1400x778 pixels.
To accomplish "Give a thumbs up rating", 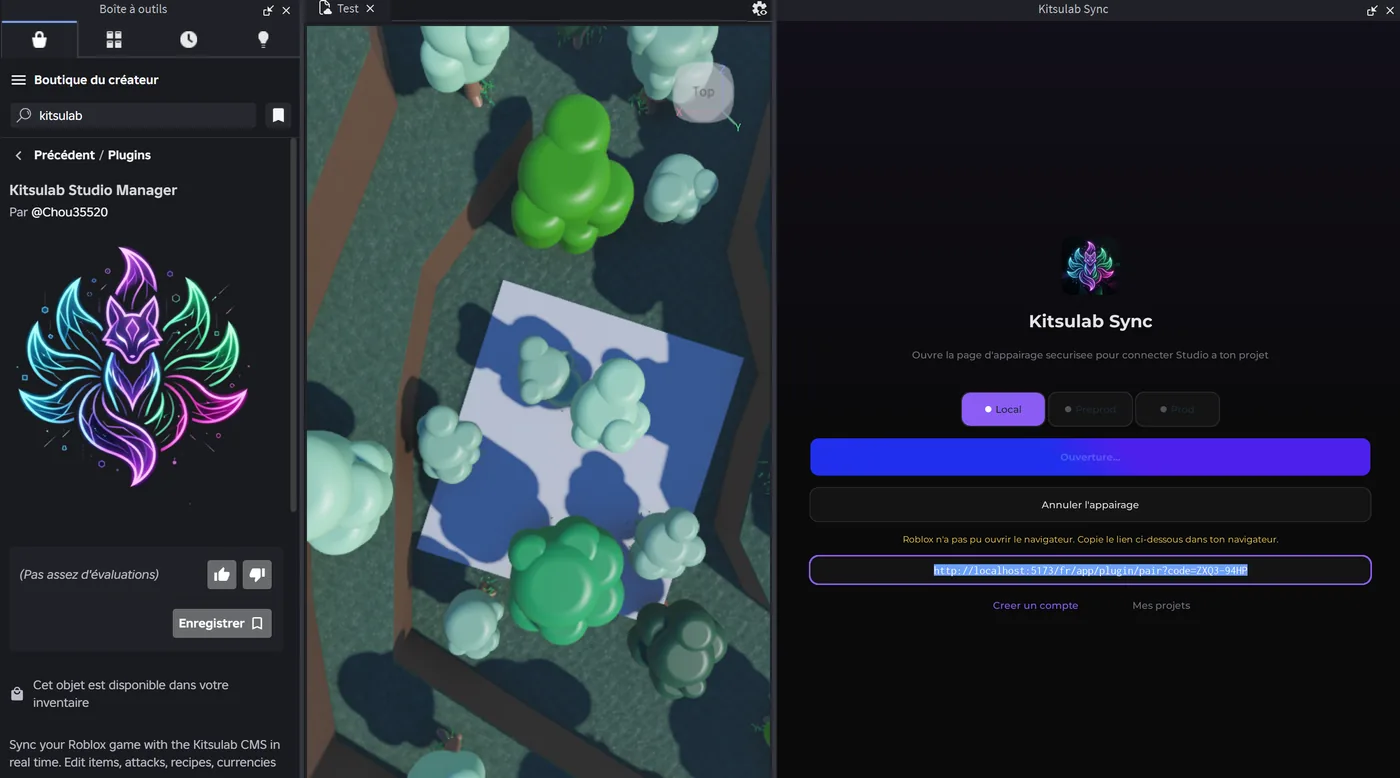I will tap(222, 574).
